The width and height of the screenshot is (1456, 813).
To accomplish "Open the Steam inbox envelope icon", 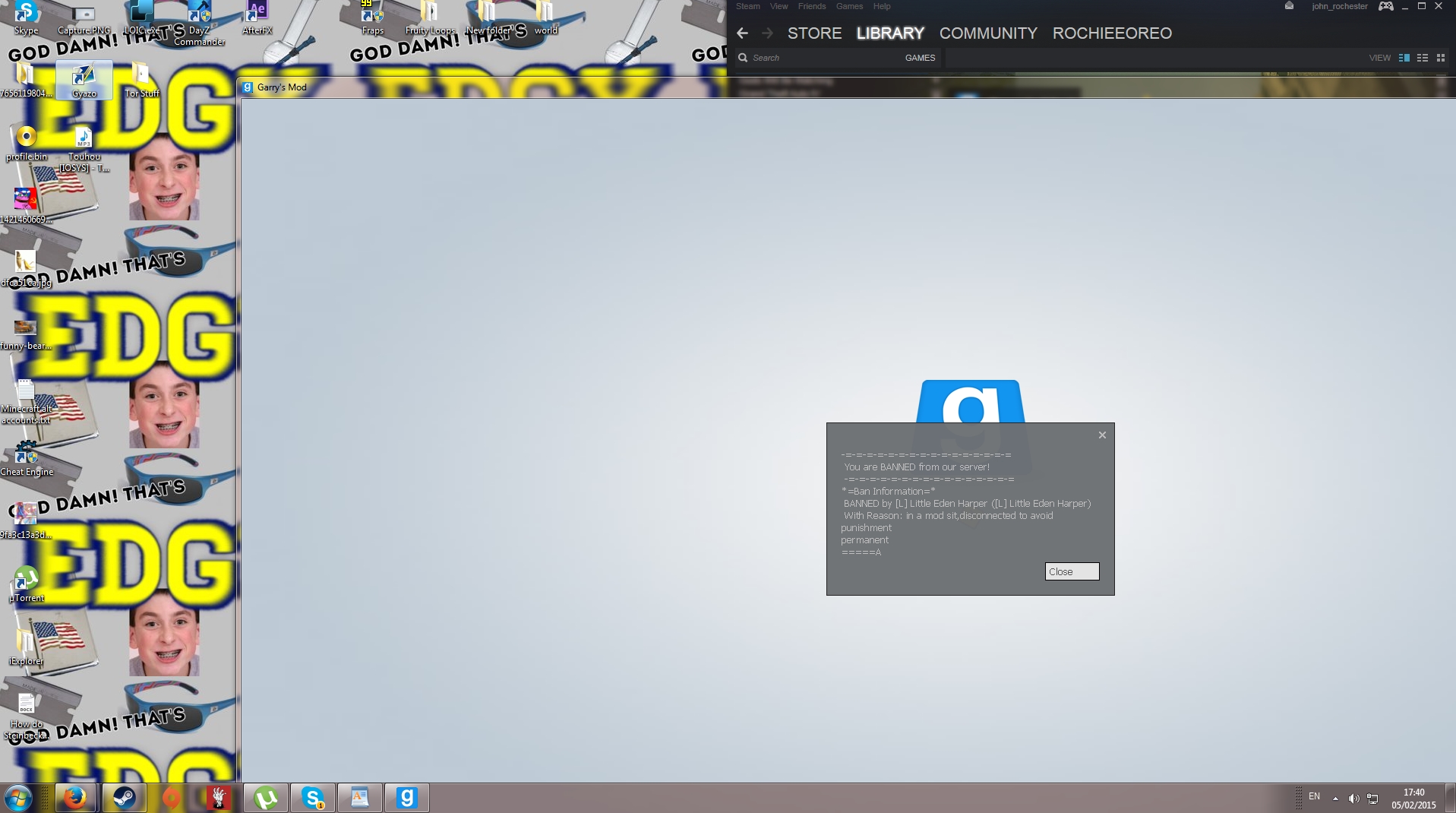I will [x=1289, y=6].
